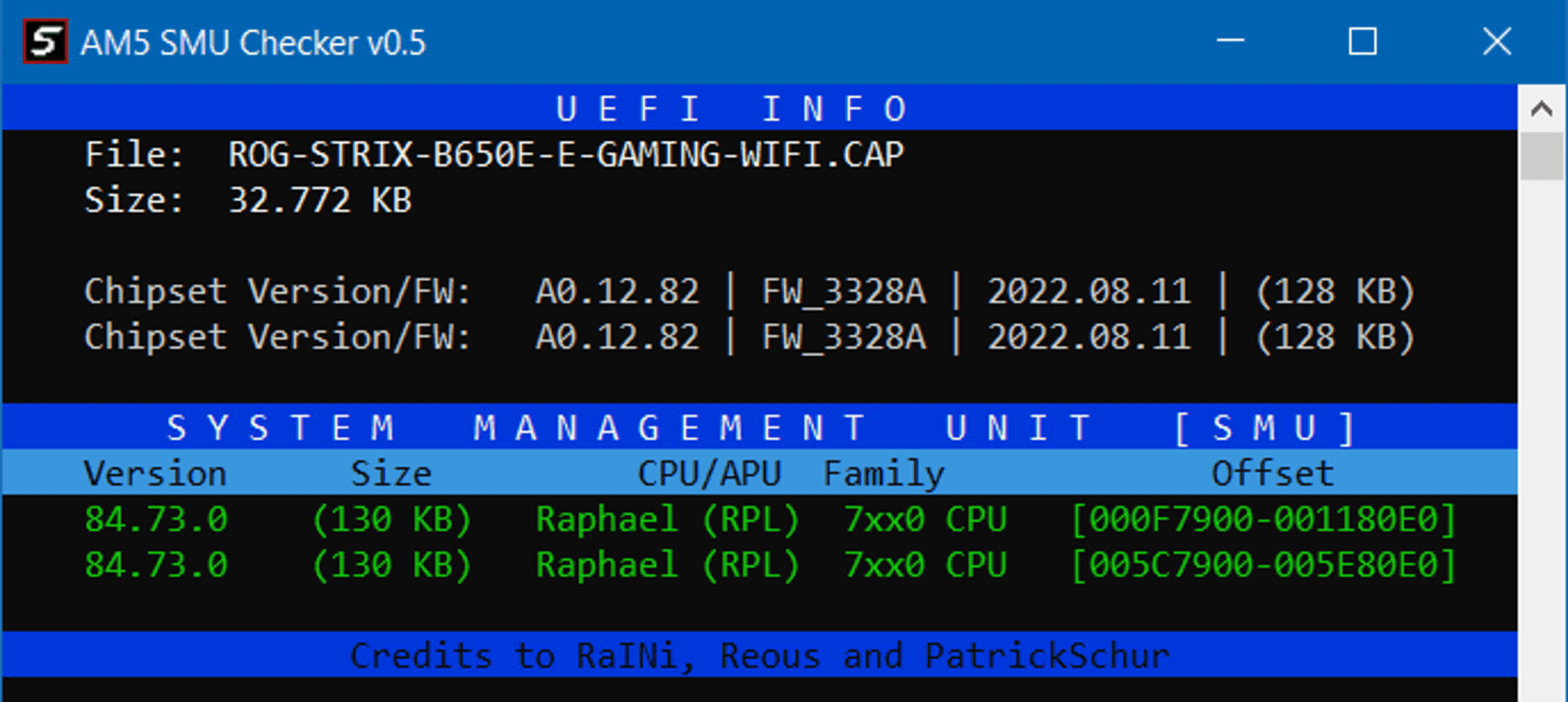Click the window title AM5 SMU Checker v0.5
The width and height of the screenshot is (1568, 702).
[253, 42]
